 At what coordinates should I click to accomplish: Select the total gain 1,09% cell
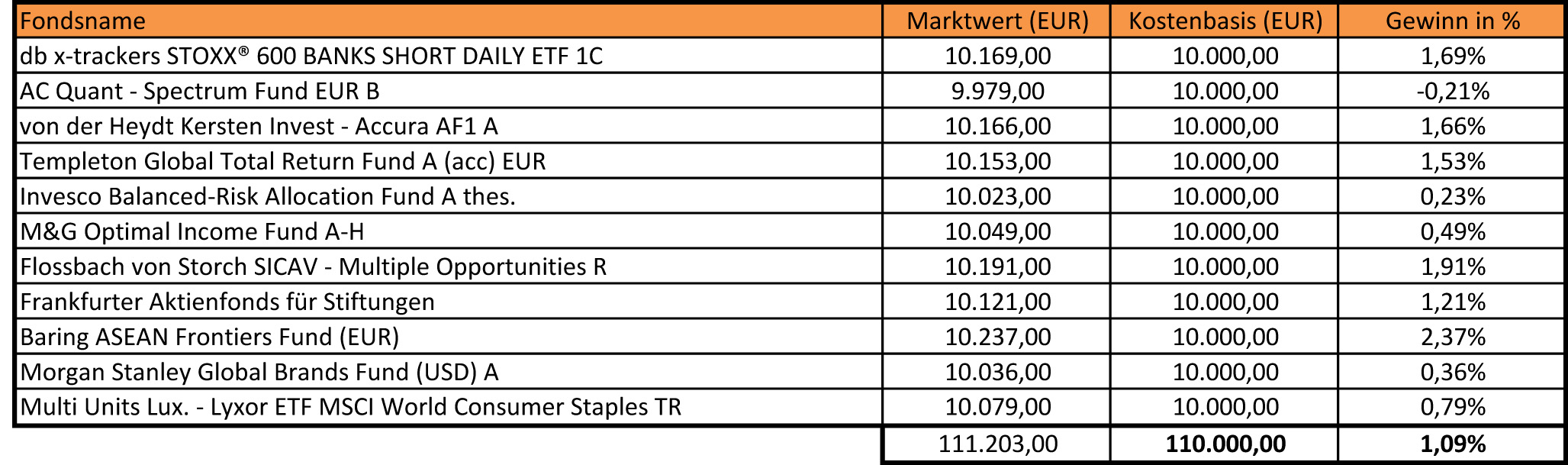(x=1452, y=444)
